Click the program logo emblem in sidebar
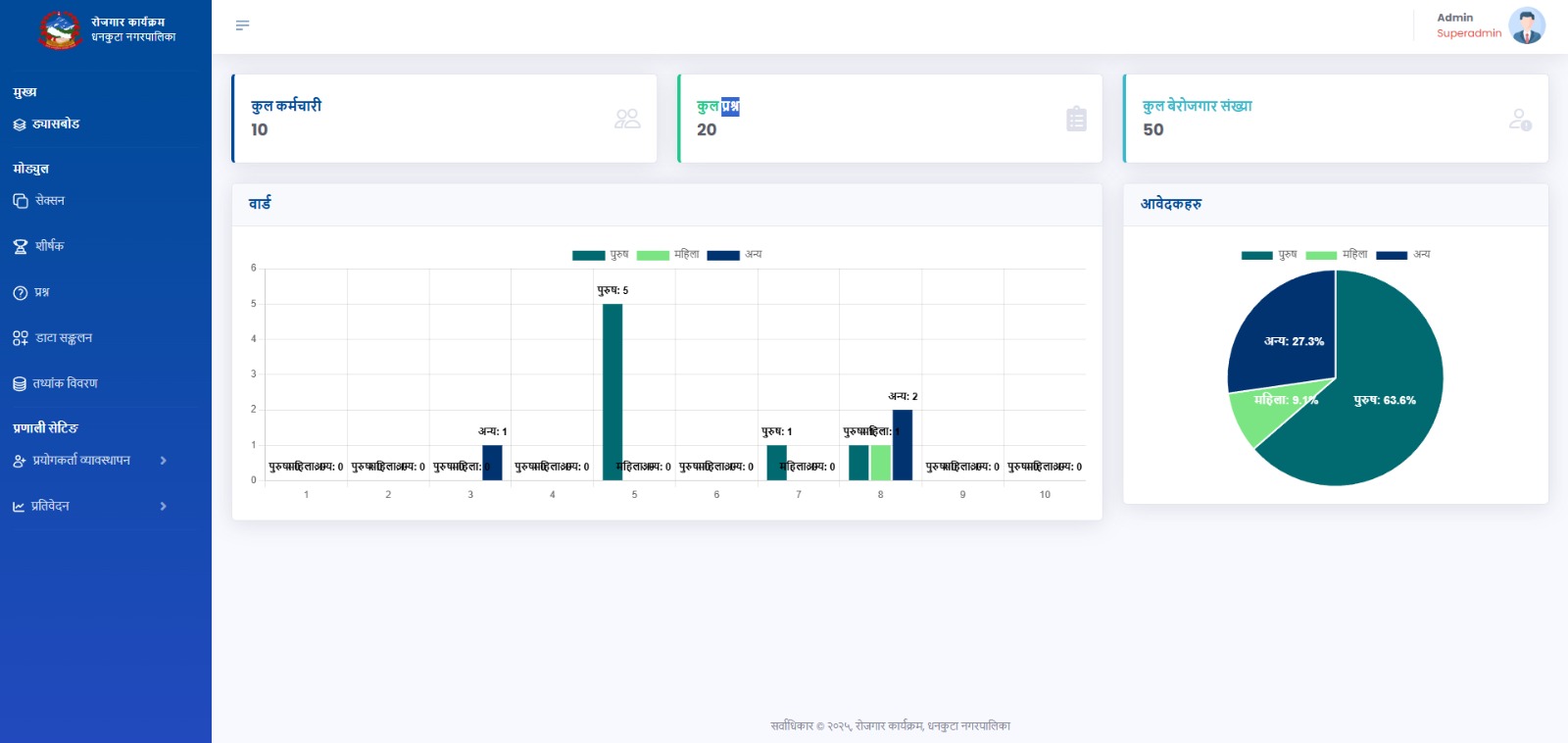Viewport: 1568px width, 743px height. (60, 29)
